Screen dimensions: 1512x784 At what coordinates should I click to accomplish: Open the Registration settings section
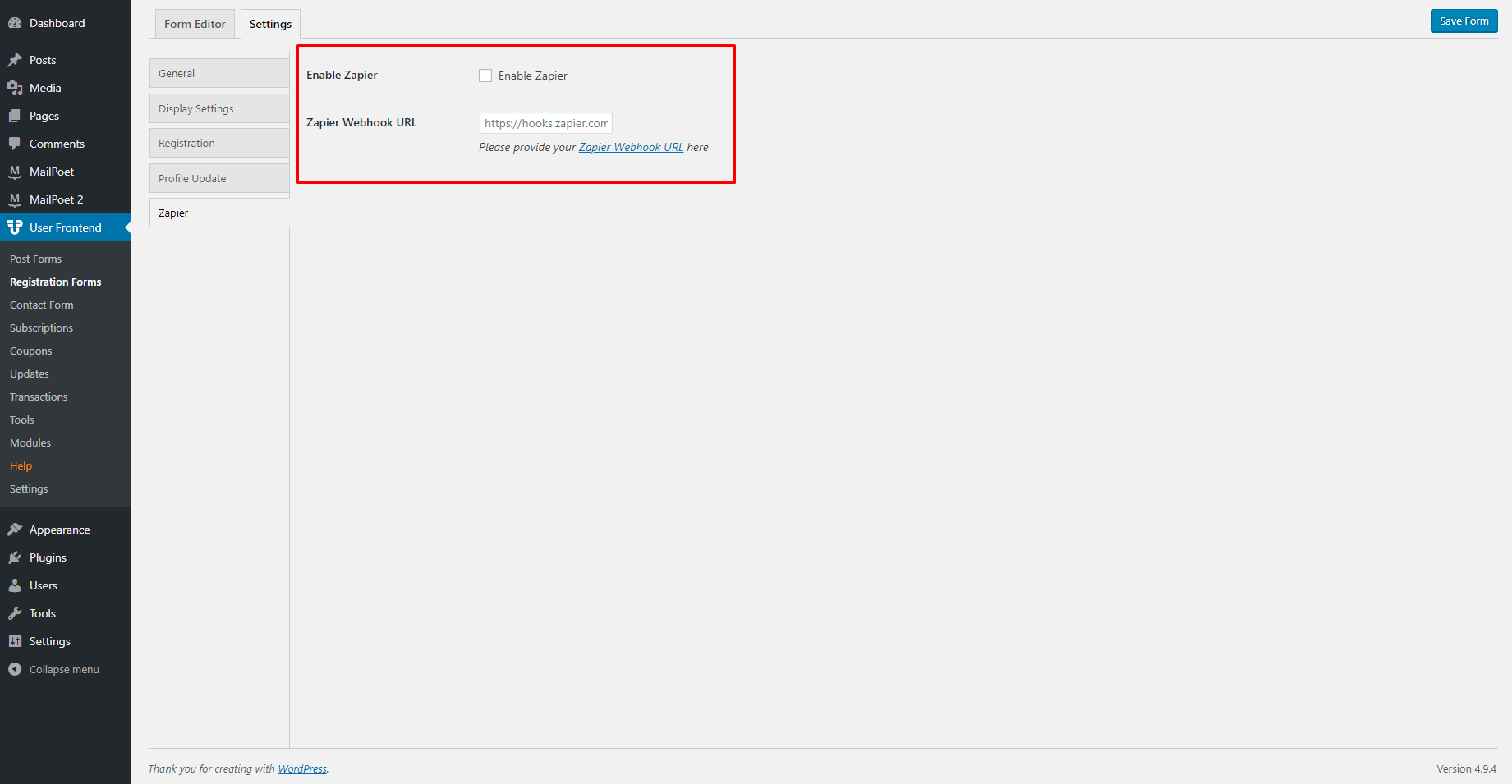click(x=219, y=143)
